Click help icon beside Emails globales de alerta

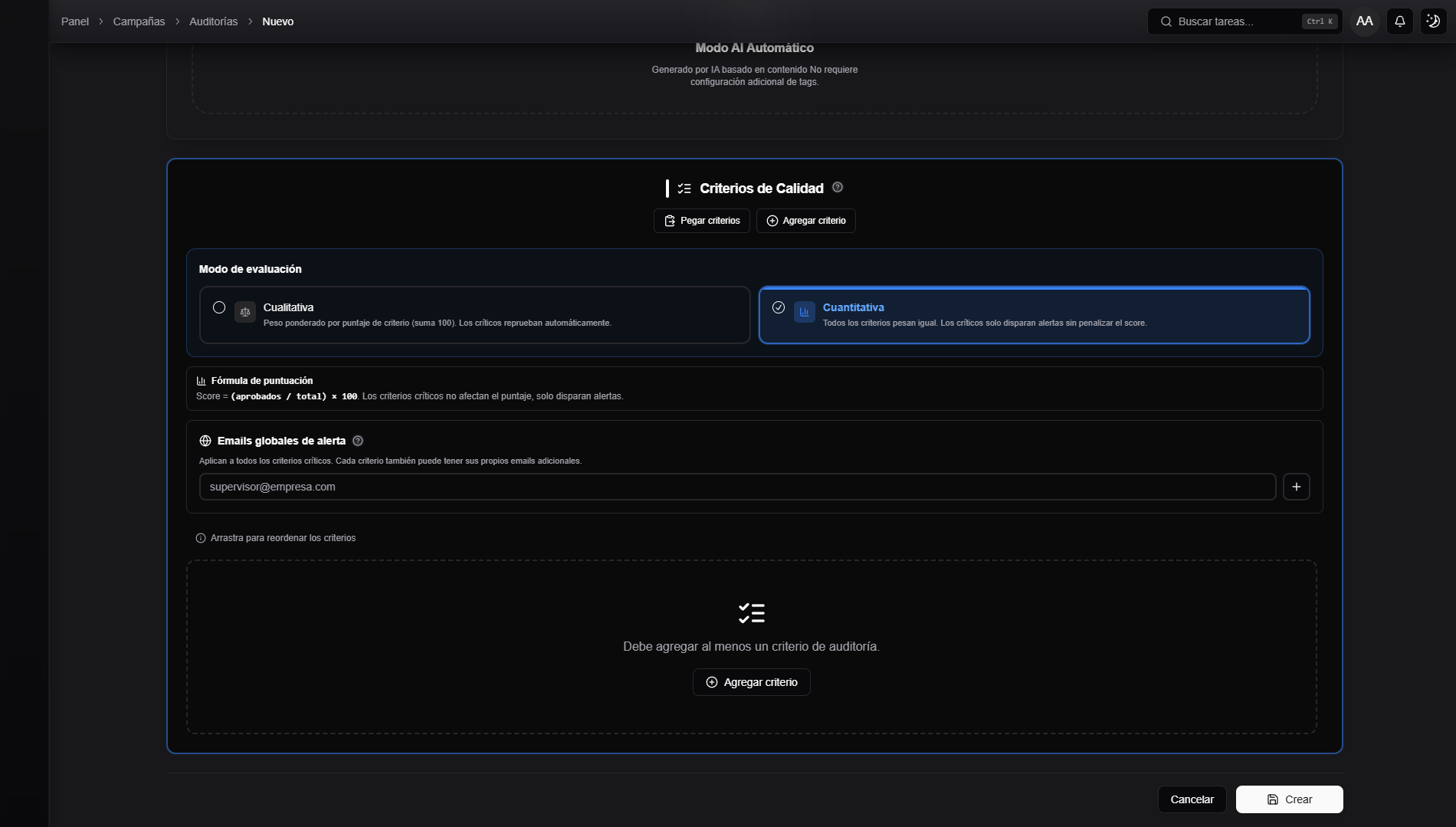point(358,441)
